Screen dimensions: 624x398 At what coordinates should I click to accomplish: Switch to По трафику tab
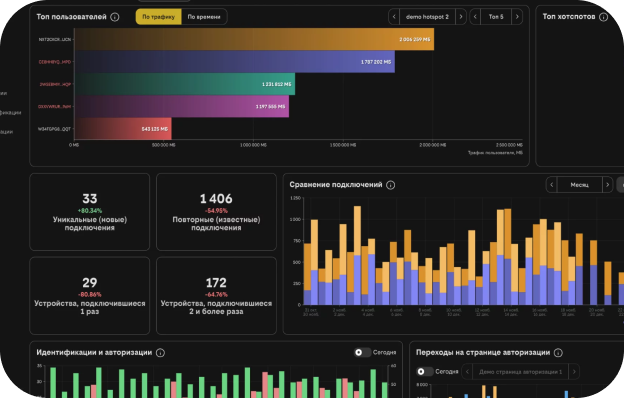(158, 17)
